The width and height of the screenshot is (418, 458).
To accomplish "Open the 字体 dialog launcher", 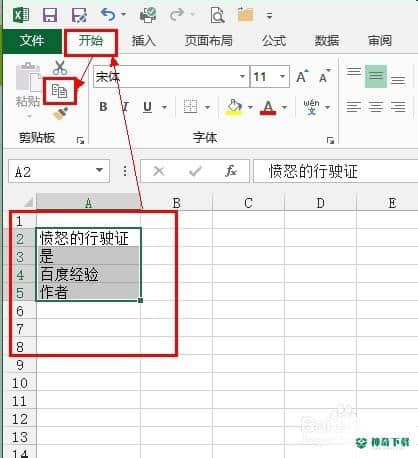I will click(330, 141).
